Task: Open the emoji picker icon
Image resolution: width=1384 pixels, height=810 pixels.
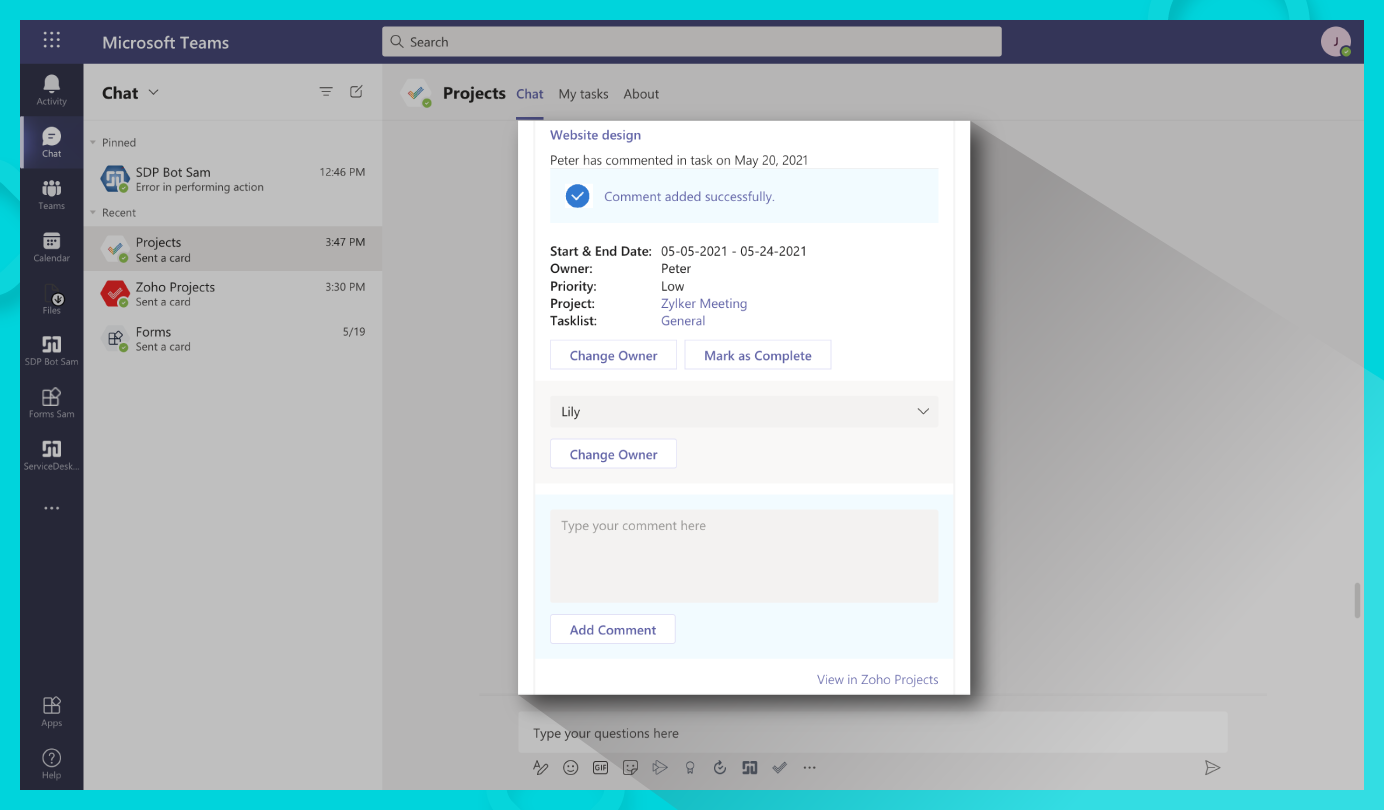Action: [x=571, y=768]
